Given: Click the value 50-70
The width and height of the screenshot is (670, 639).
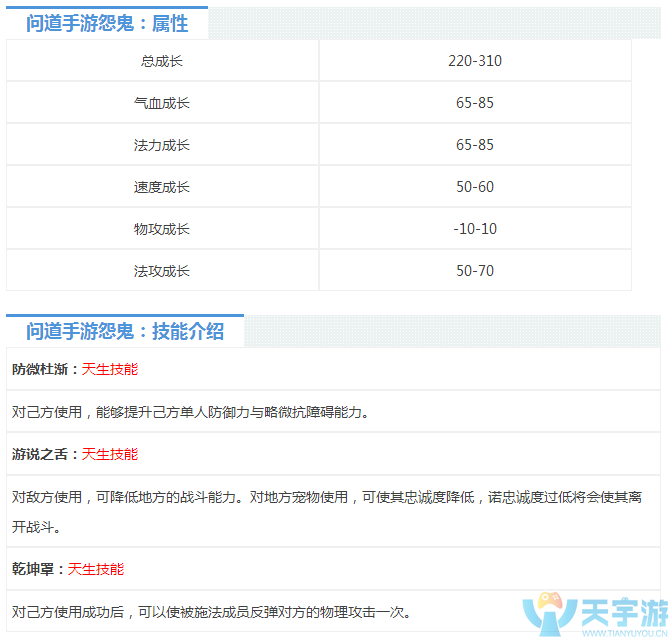Looking at the screenshot, I should (475, 271).
